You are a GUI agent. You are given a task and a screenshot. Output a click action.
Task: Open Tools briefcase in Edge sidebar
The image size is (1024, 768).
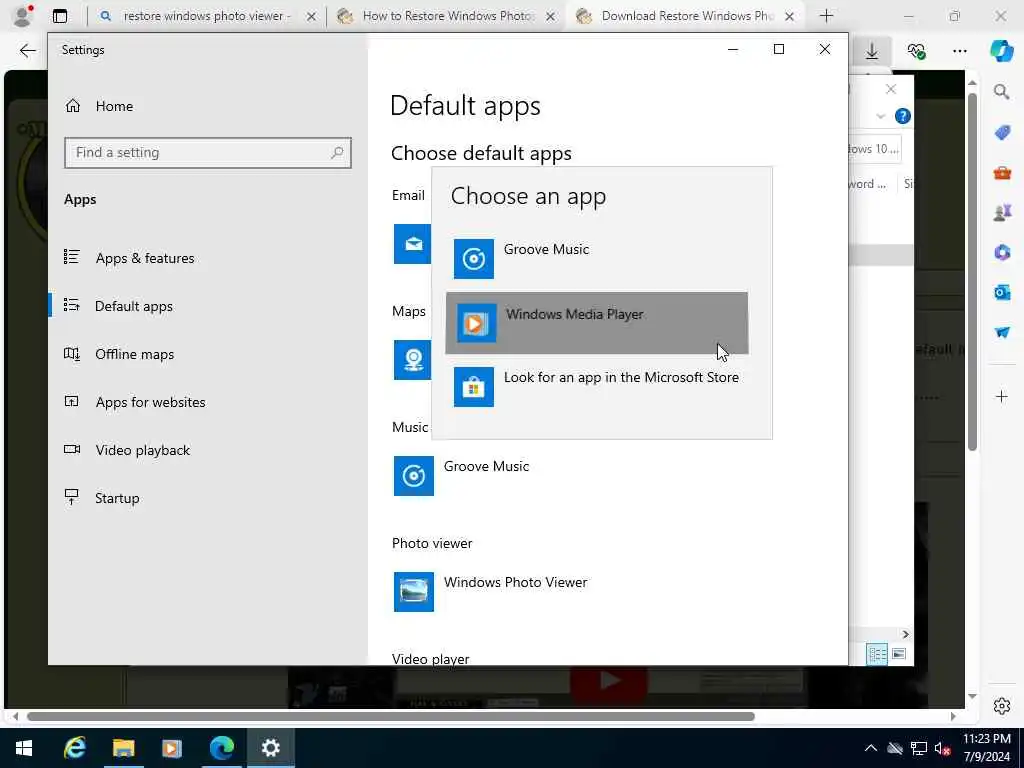point(1002,173)
